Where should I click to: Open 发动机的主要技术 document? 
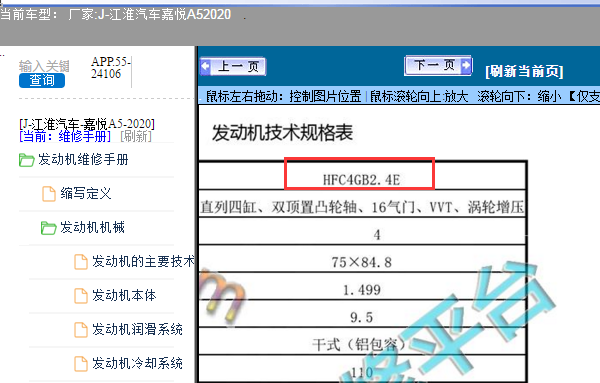point(143,261)
